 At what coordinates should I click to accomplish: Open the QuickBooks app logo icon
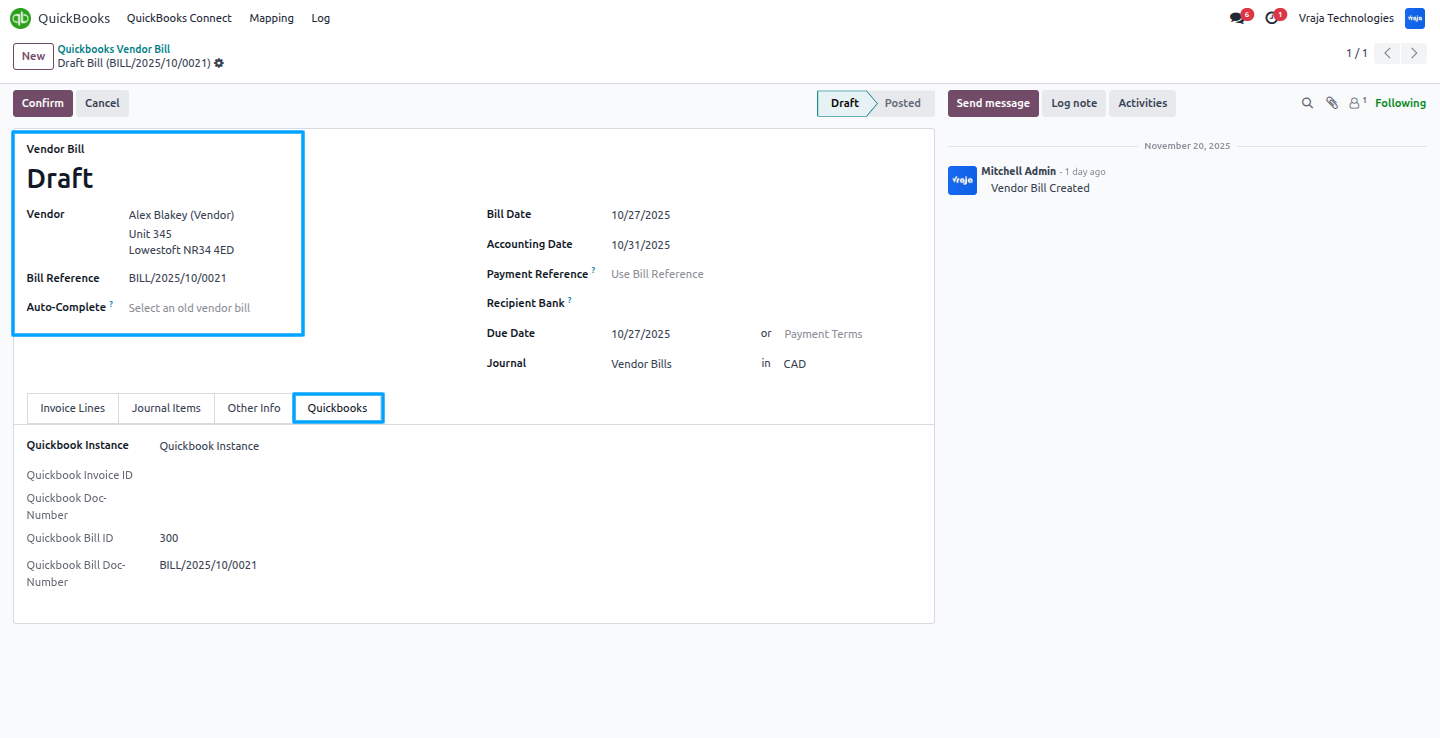(20, 18)
